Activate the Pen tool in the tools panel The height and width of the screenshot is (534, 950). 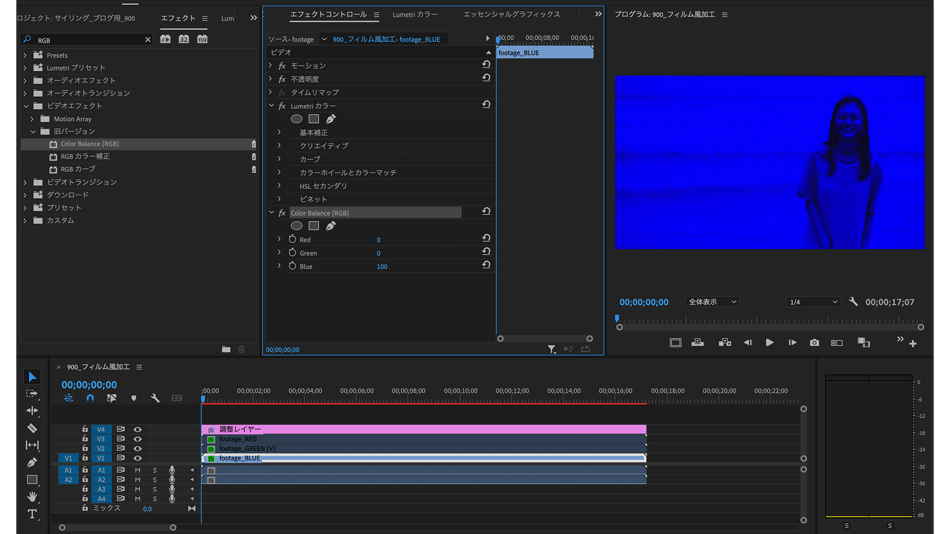pyautogui.click(x=32, y=463)
